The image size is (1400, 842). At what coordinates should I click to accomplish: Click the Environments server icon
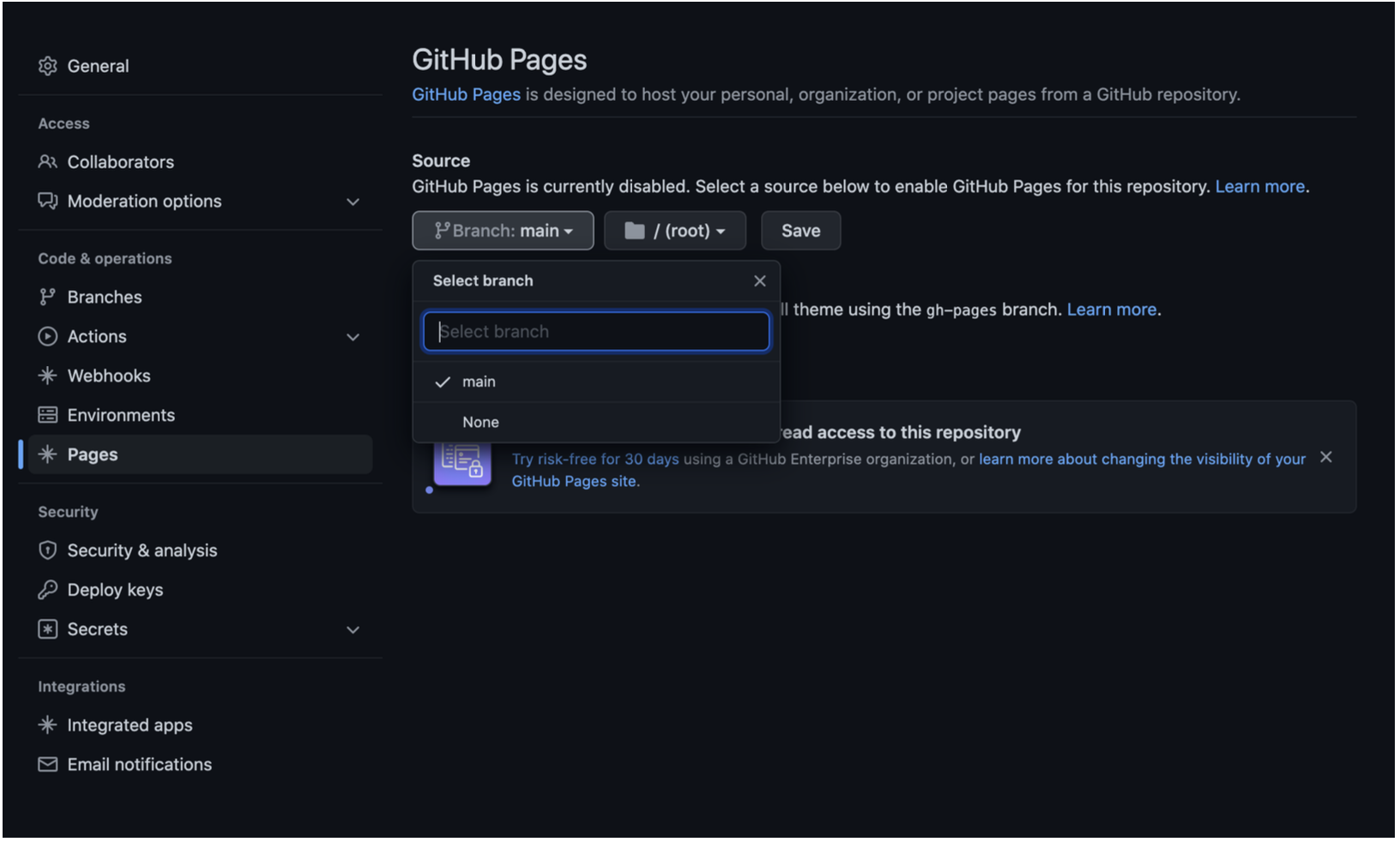click(47, 416)
